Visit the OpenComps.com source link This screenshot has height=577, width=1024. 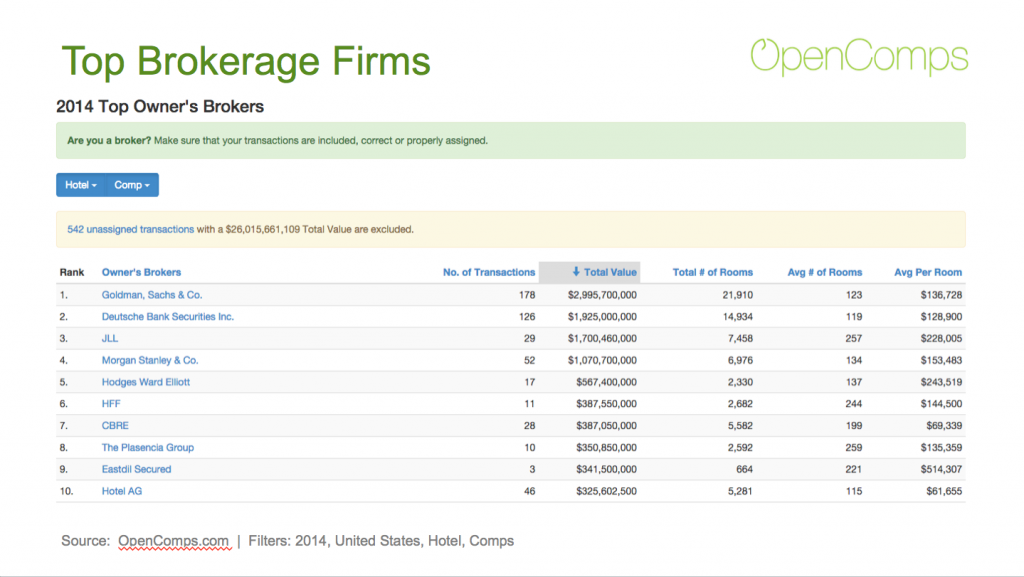pos(174,541)
